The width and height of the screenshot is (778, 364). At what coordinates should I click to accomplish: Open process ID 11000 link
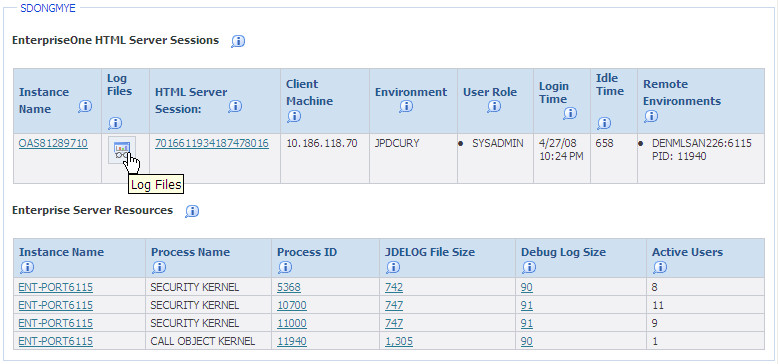click(292, 323)
